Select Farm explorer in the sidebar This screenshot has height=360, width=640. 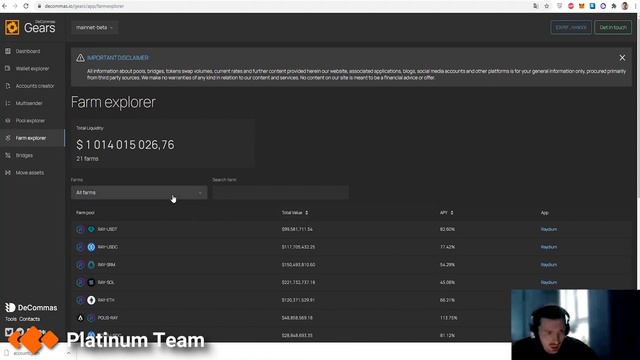tap(32, 138)
